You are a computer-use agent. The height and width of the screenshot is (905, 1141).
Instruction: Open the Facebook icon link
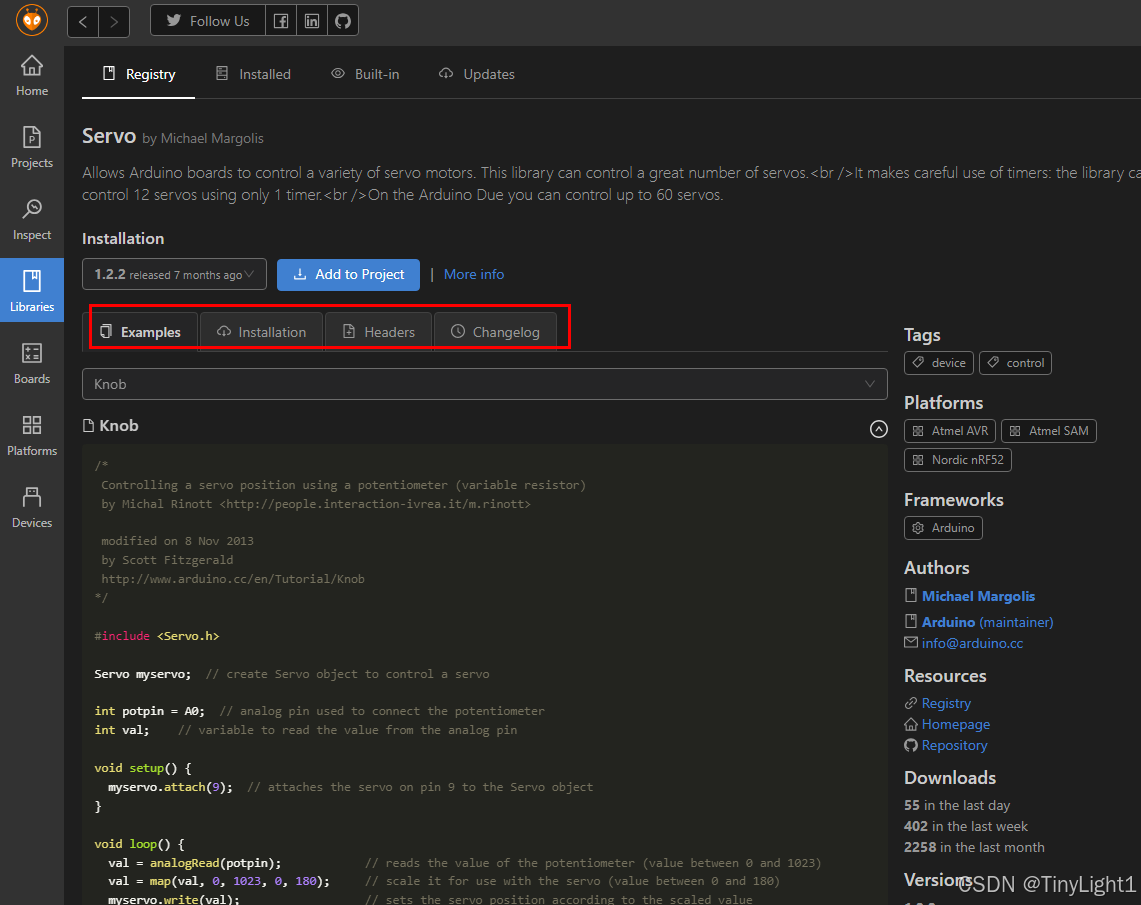281,20
